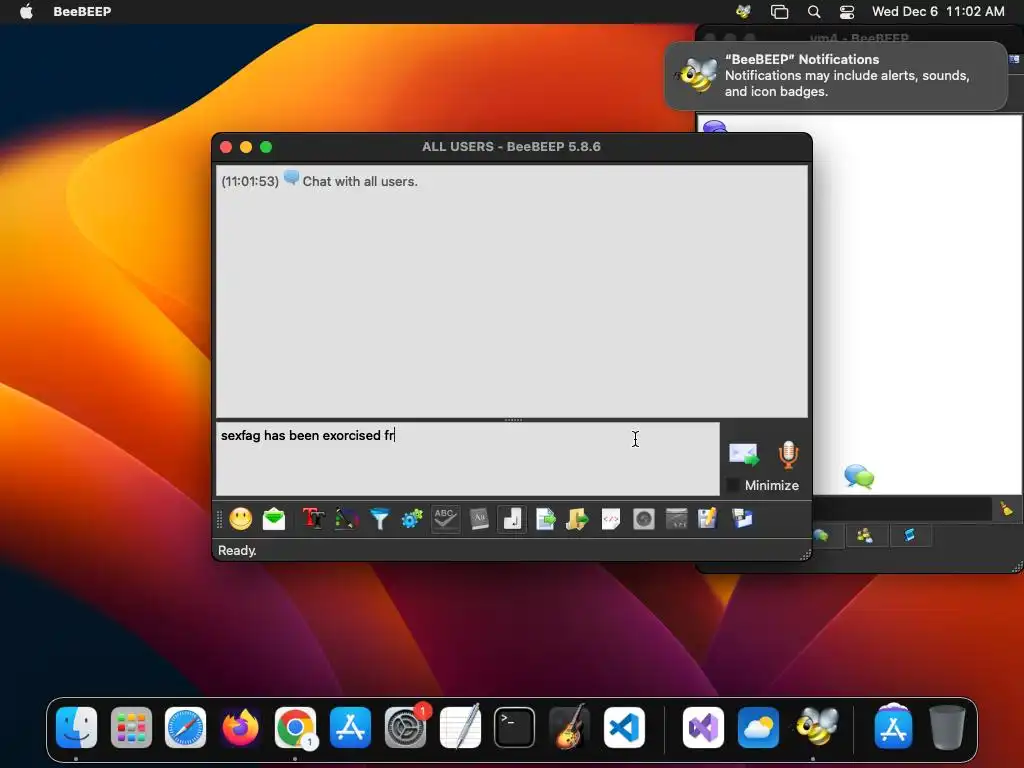Open the BeeBEEP menu in menu bar
This screenshot has height=768, width=1024.
82,11
